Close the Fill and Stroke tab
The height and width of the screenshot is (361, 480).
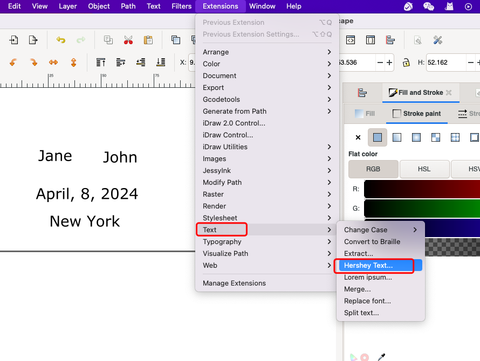pos(449,93)
